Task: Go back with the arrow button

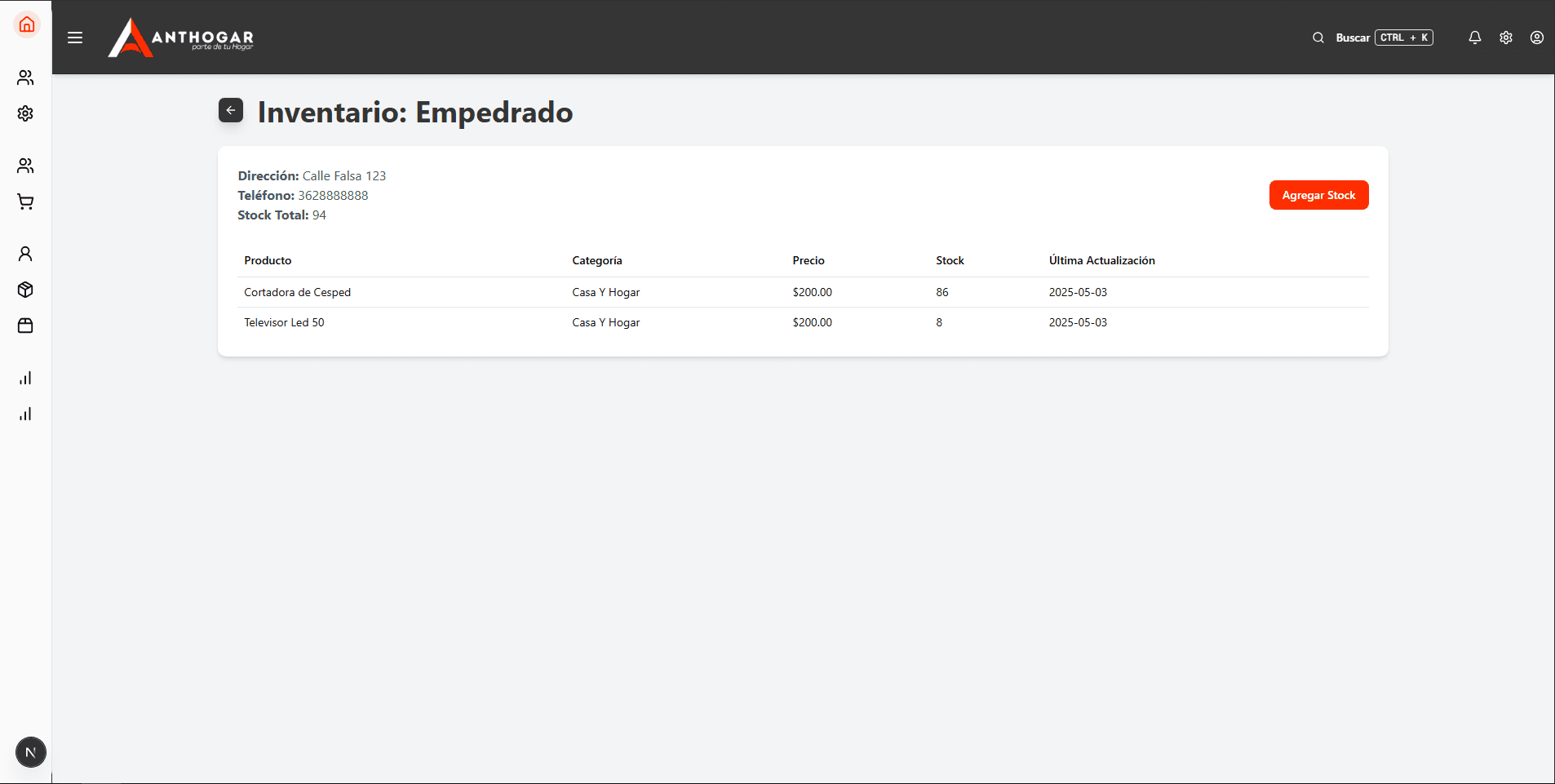Action: tap(231, 110)
